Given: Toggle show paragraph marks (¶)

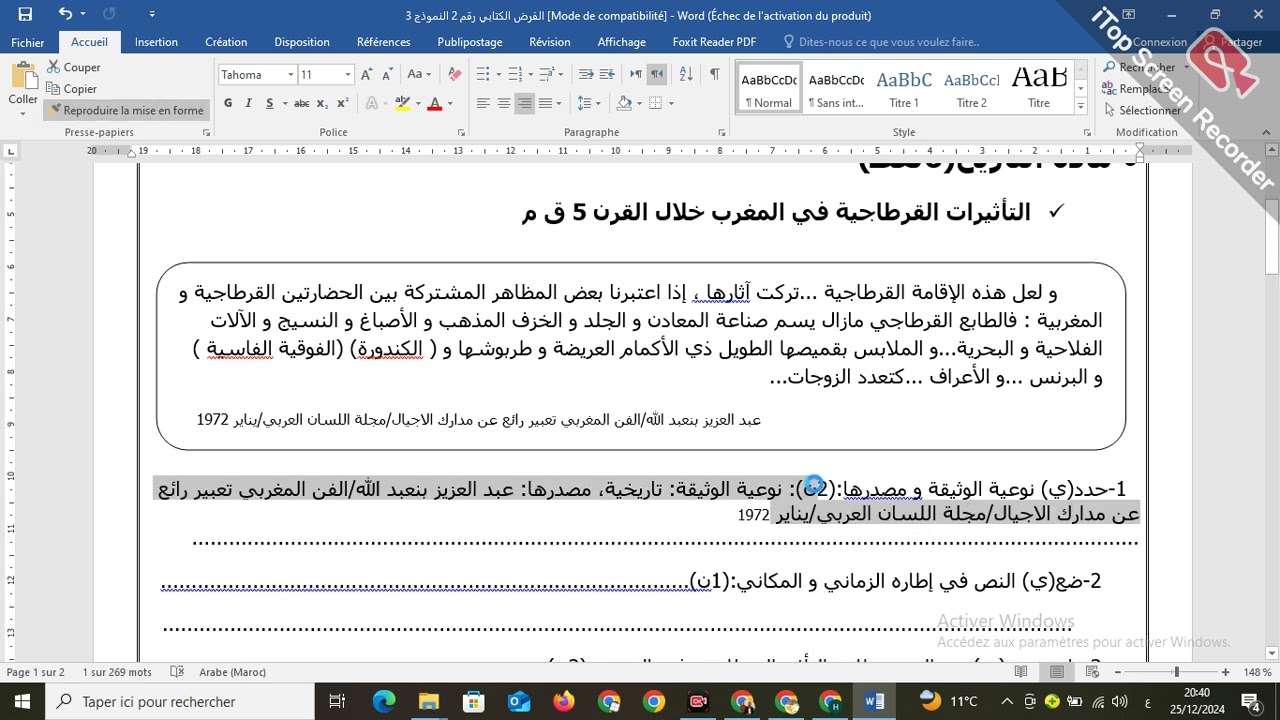Looking at the screenshot, I should point(714,75).
